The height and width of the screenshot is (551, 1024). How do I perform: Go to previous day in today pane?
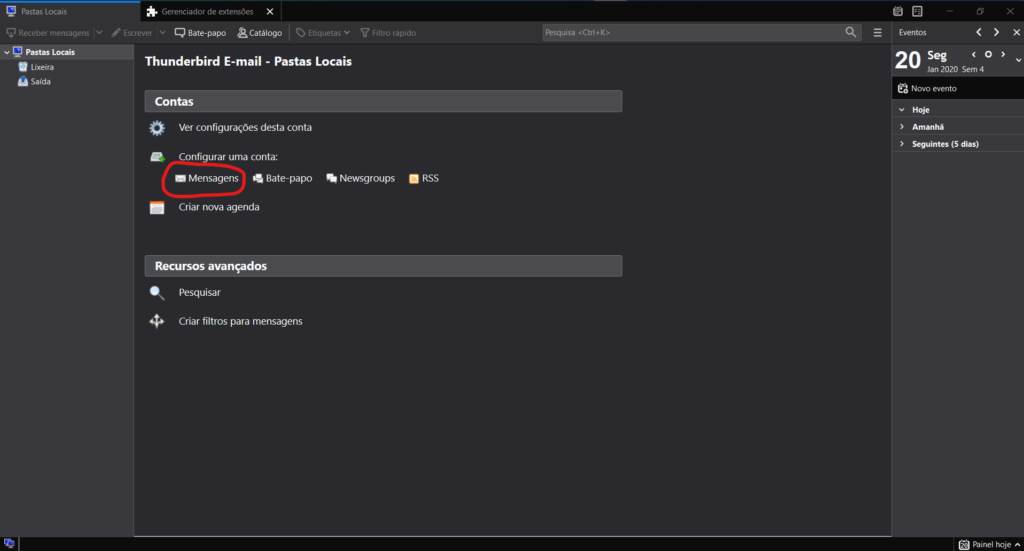point(974,55)
